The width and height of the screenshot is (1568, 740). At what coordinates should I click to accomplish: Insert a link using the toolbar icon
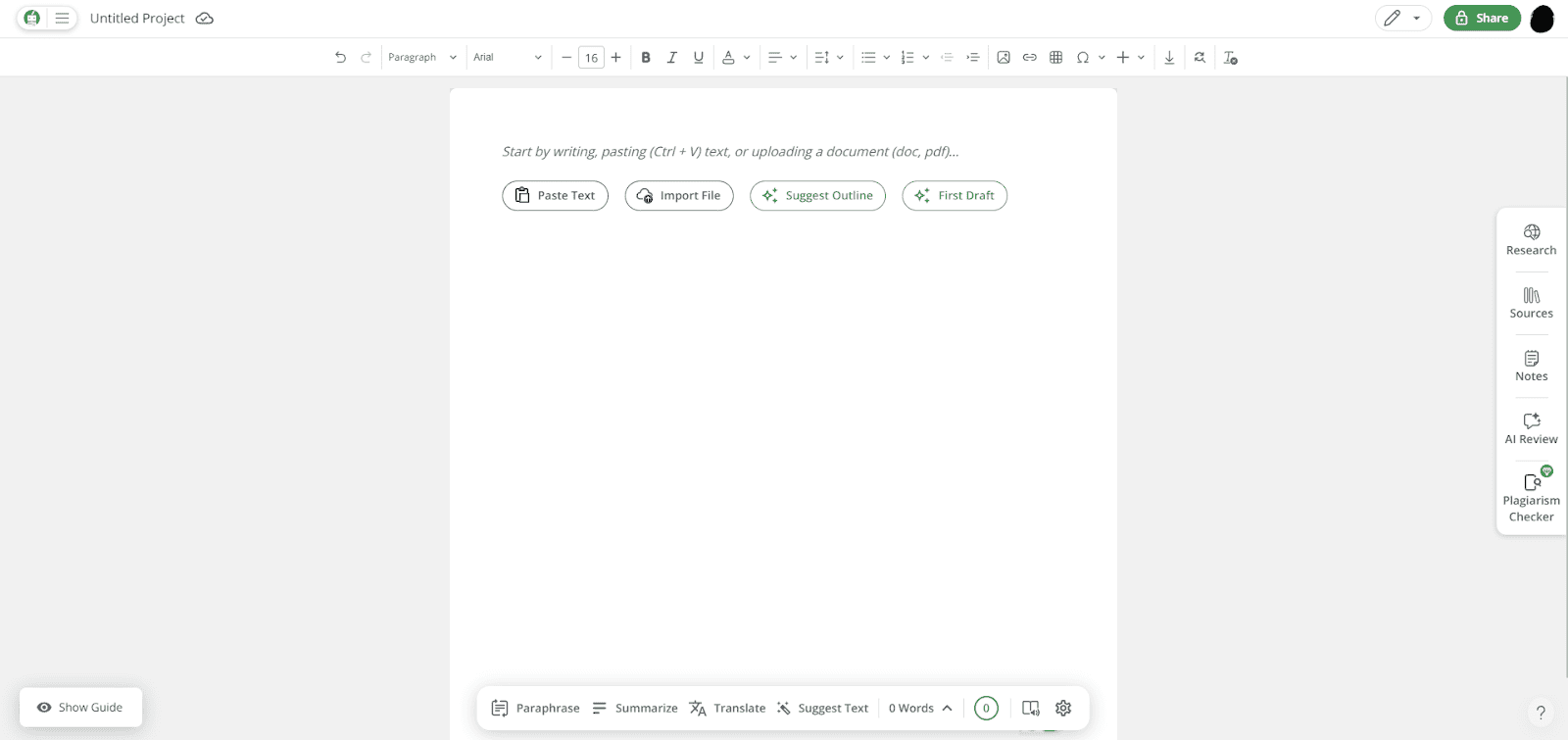(x=1030, y=58)
